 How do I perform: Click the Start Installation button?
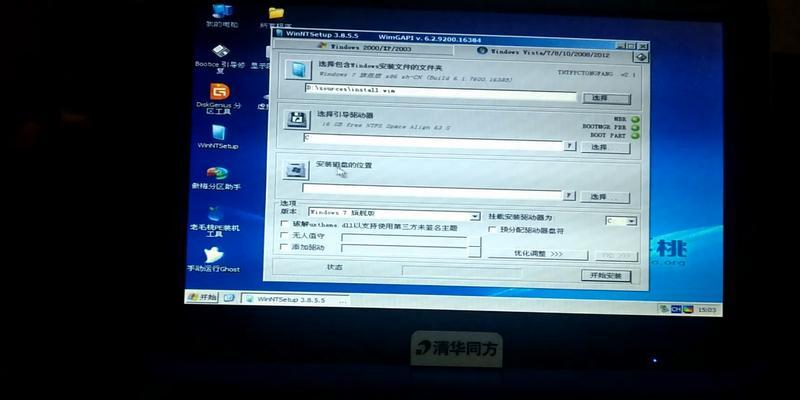click(606, 276)
